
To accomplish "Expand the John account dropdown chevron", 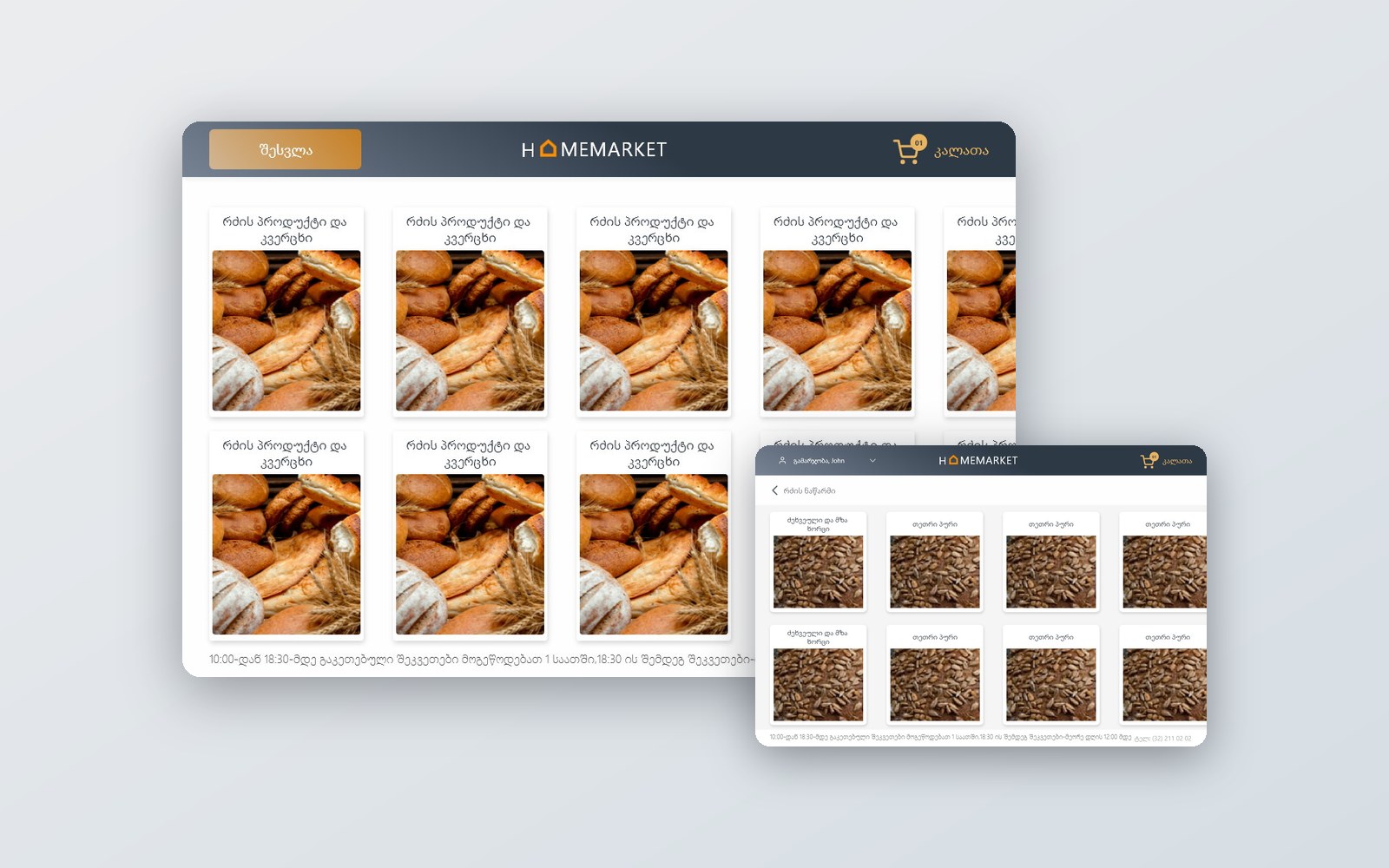I will (872, 461).
